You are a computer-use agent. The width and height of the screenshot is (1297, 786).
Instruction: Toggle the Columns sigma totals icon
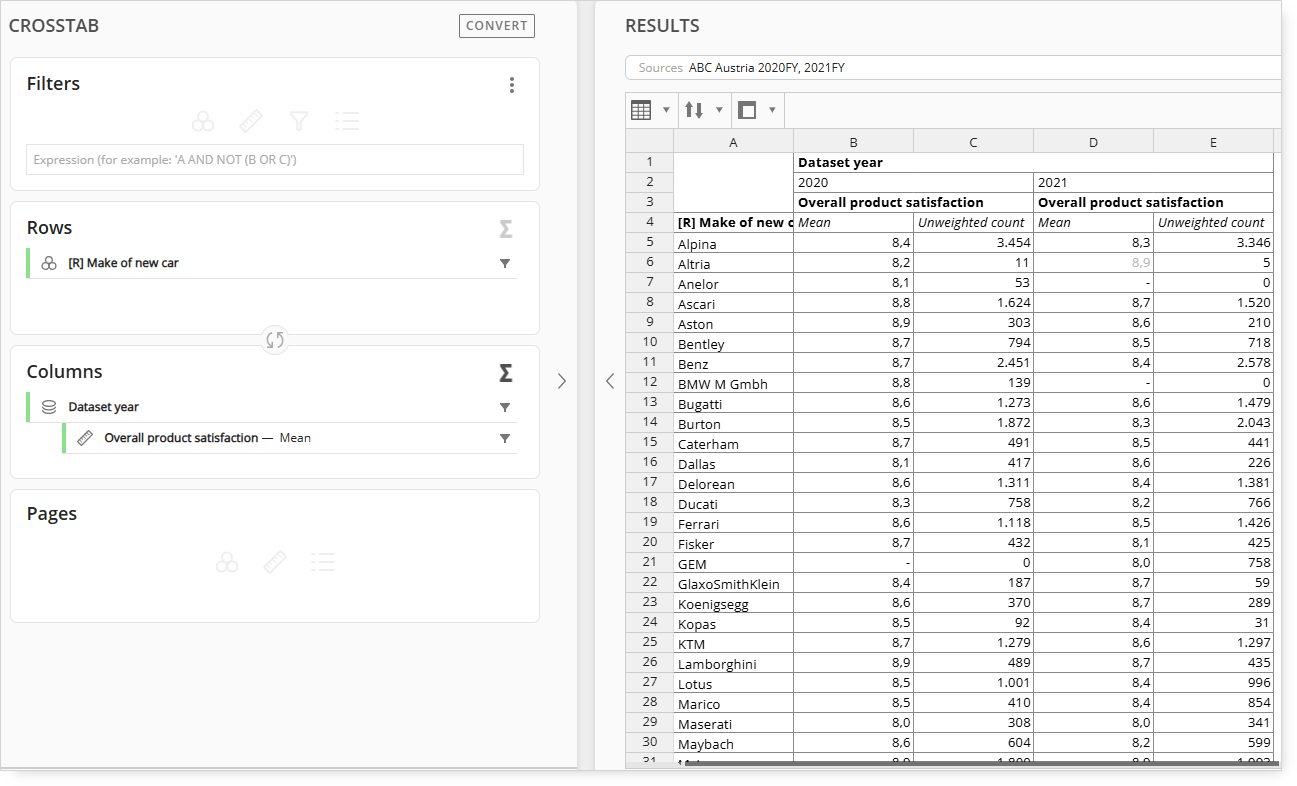pos(506,373)
